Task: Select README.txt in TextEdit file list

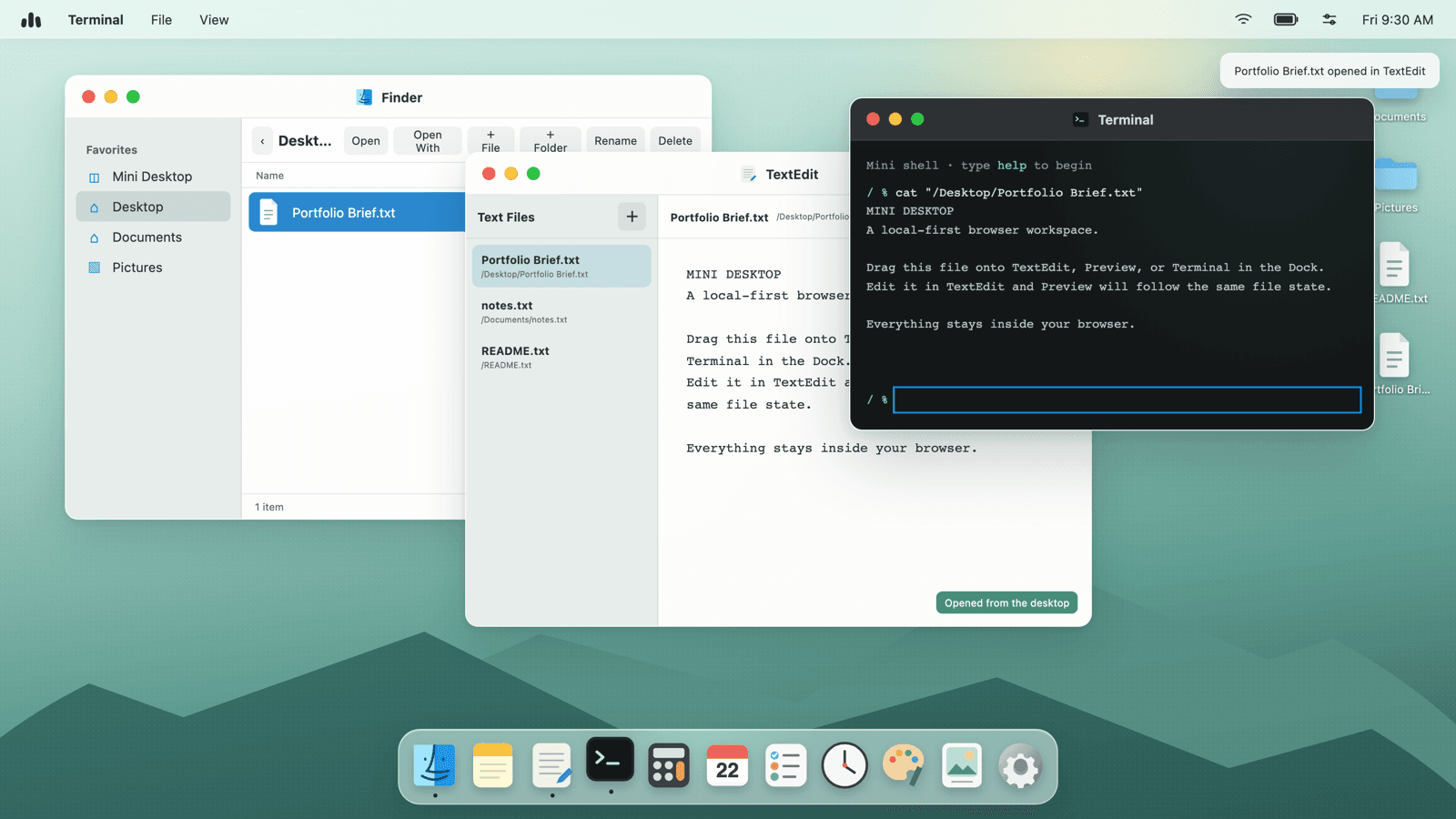Action: point(561,357)
